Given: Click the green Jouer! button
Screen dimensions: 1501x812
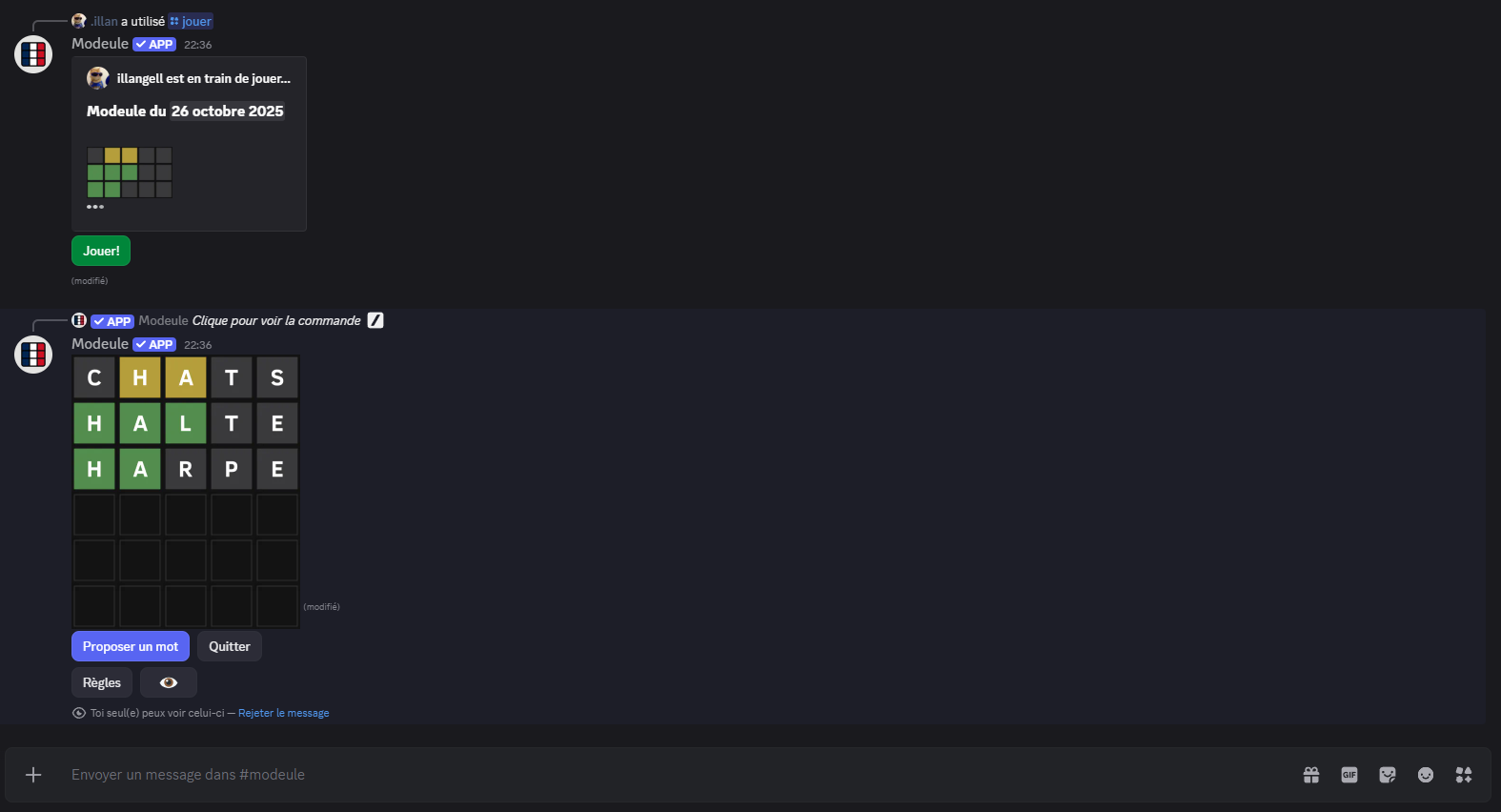Looking at the screenshot, I should point(101,251).
